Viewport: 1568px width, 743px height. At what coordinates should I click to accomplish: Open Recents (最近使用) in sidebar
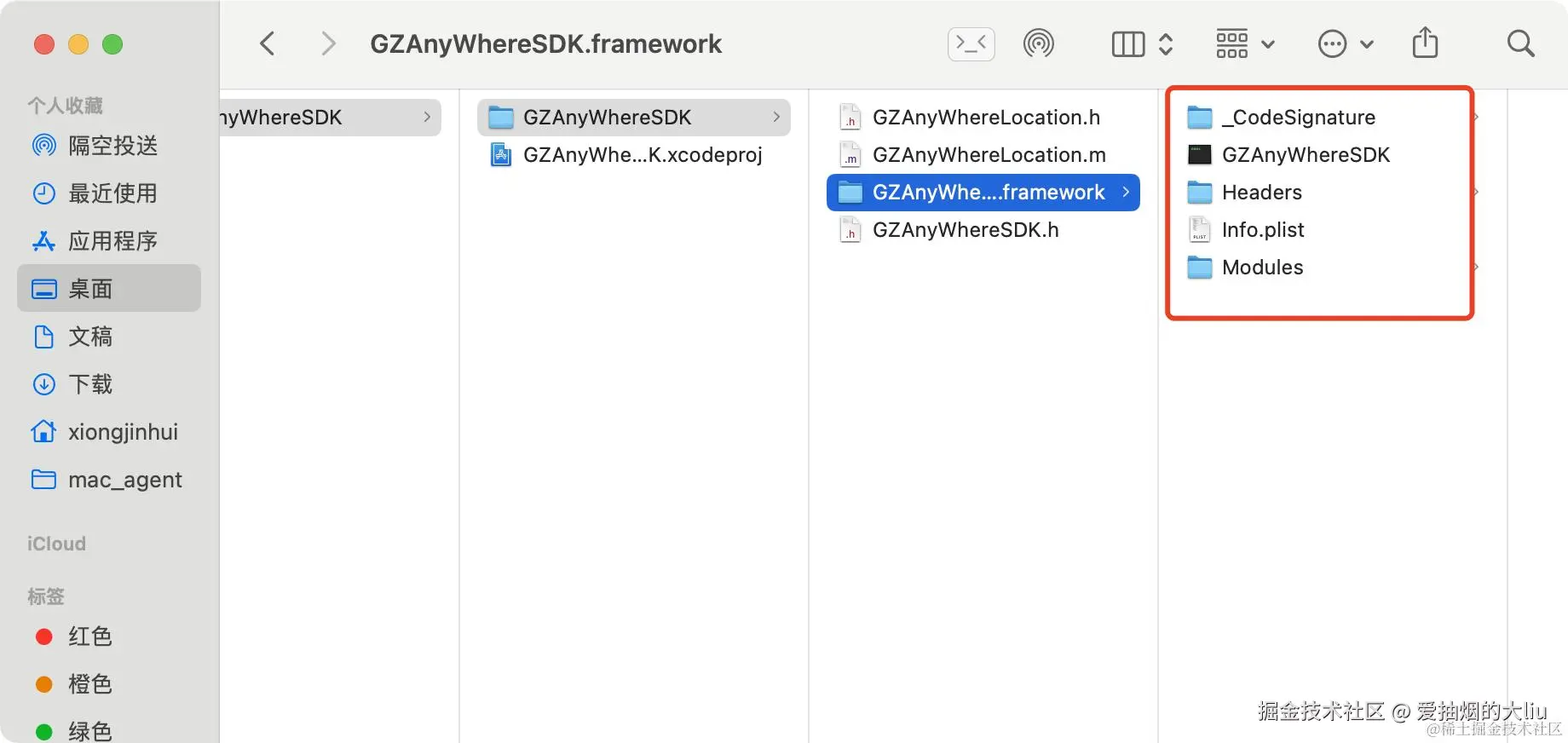click(109, 193)
